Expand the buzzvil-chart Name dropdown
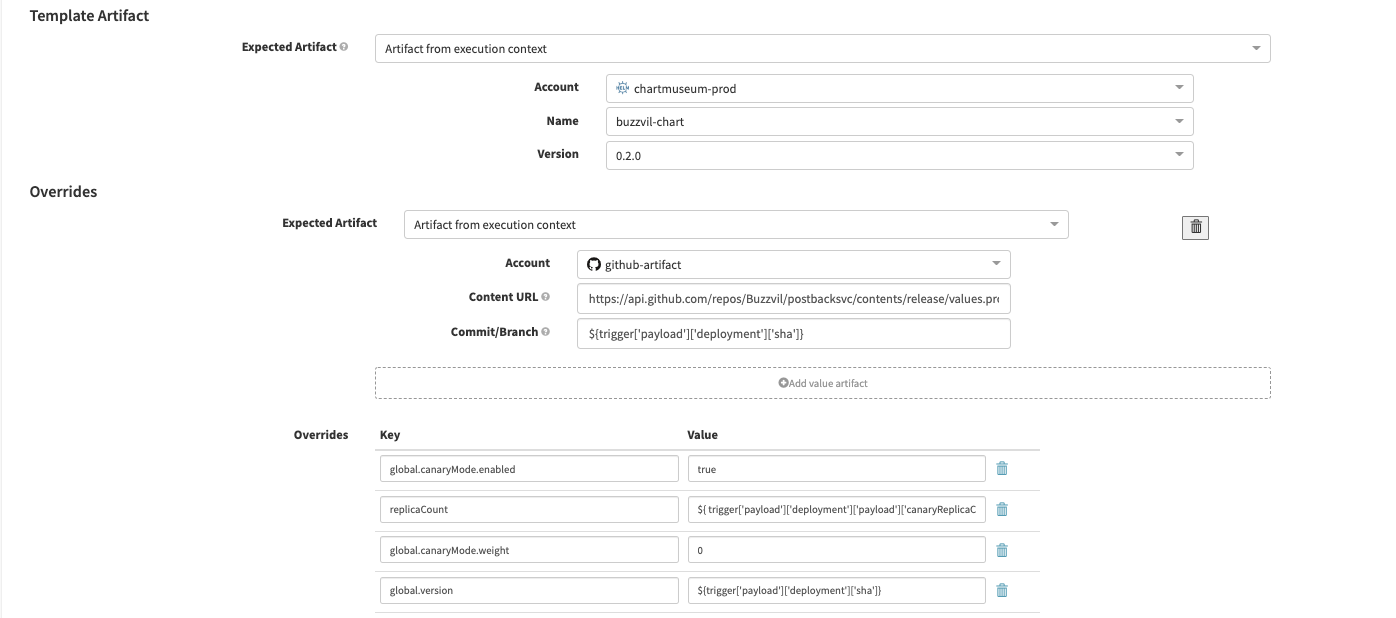 (x=899, y=122)
